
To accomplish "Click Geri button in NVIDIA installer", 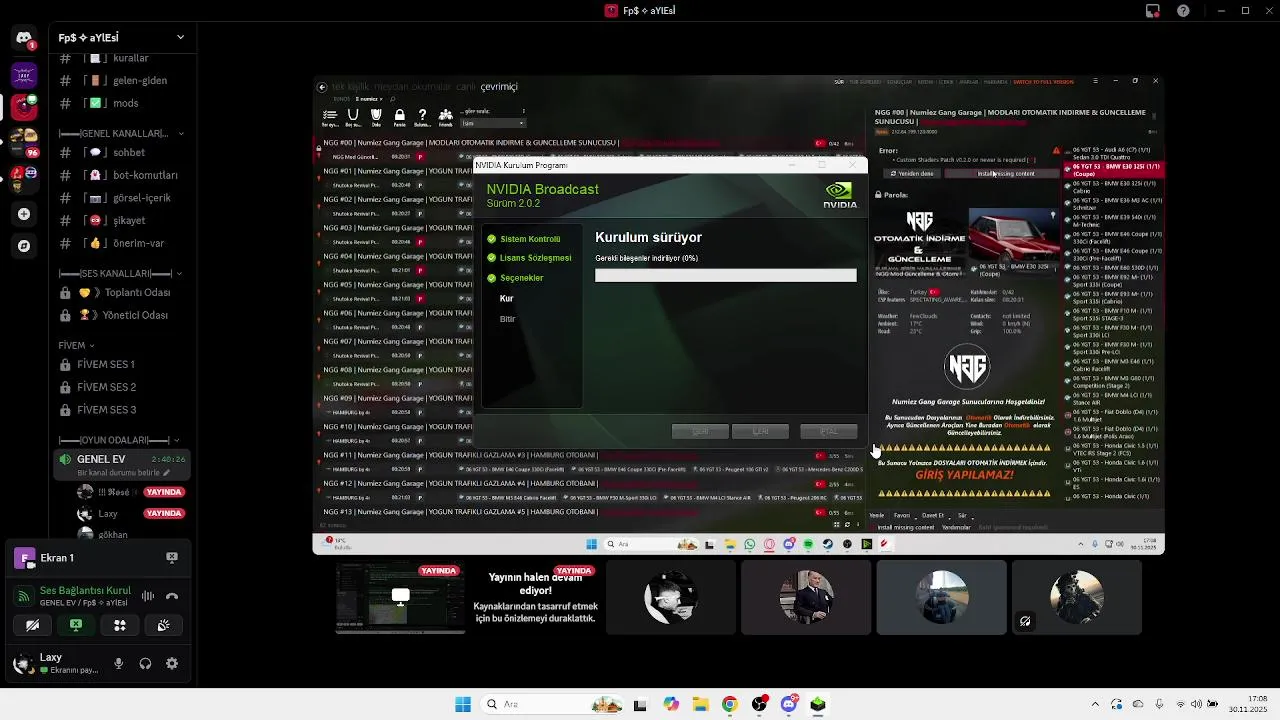I will [700, 431].
